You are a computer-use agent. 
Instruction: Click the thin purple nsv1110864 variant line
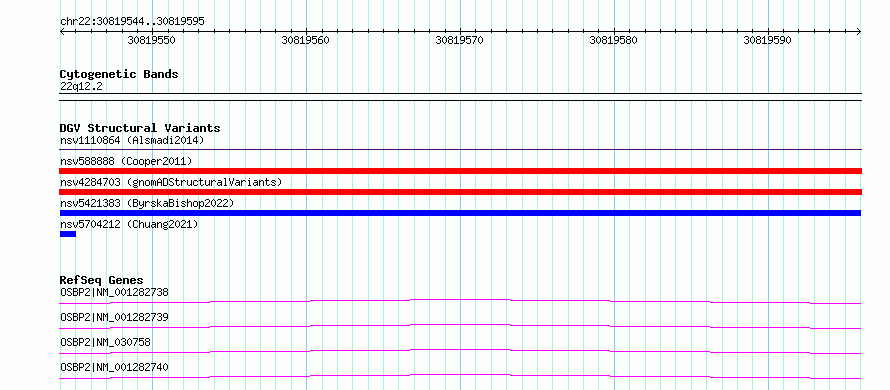tap(461, 150)
